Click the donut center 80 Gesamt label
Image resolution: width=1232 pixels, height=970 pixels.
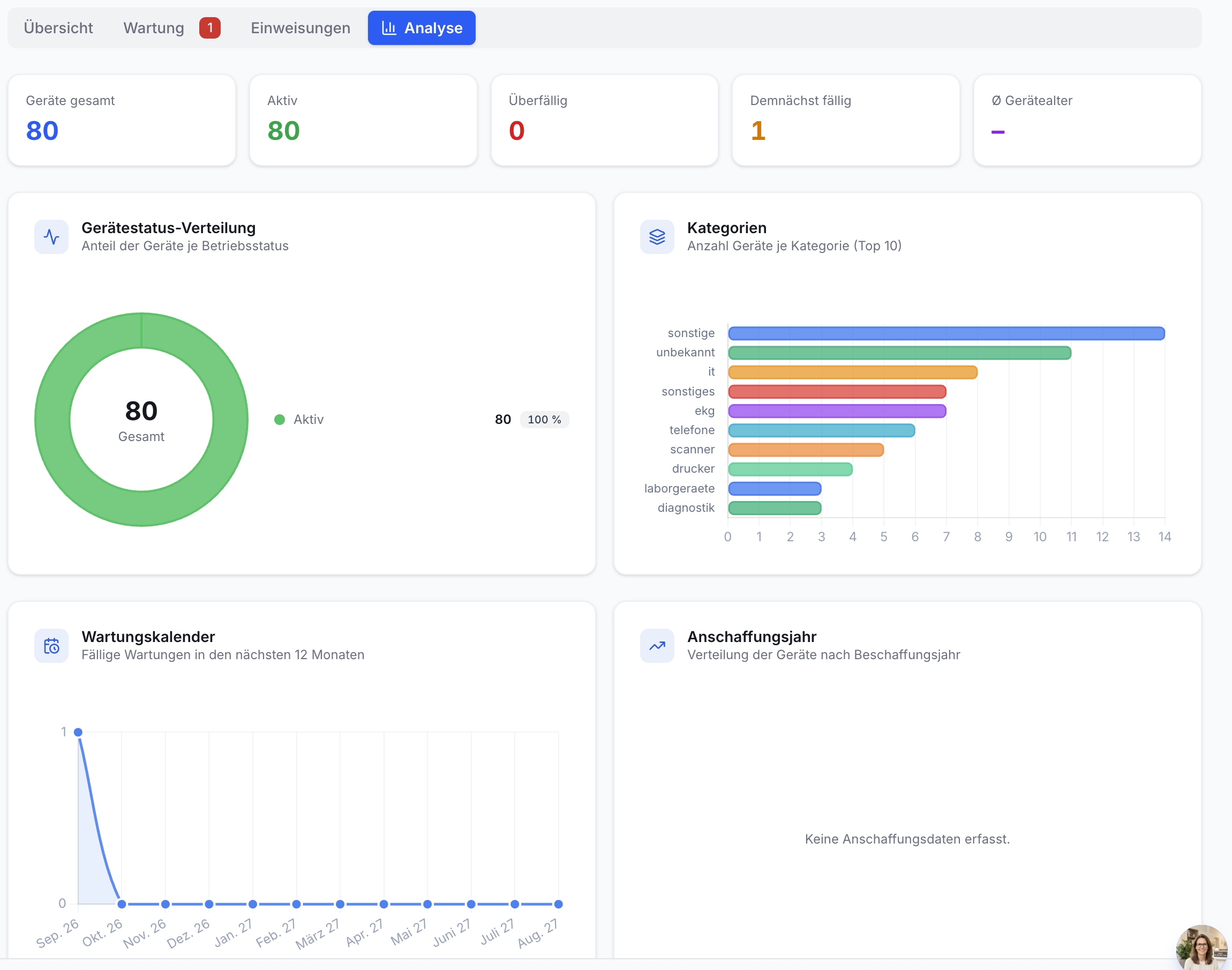(141, 420)
